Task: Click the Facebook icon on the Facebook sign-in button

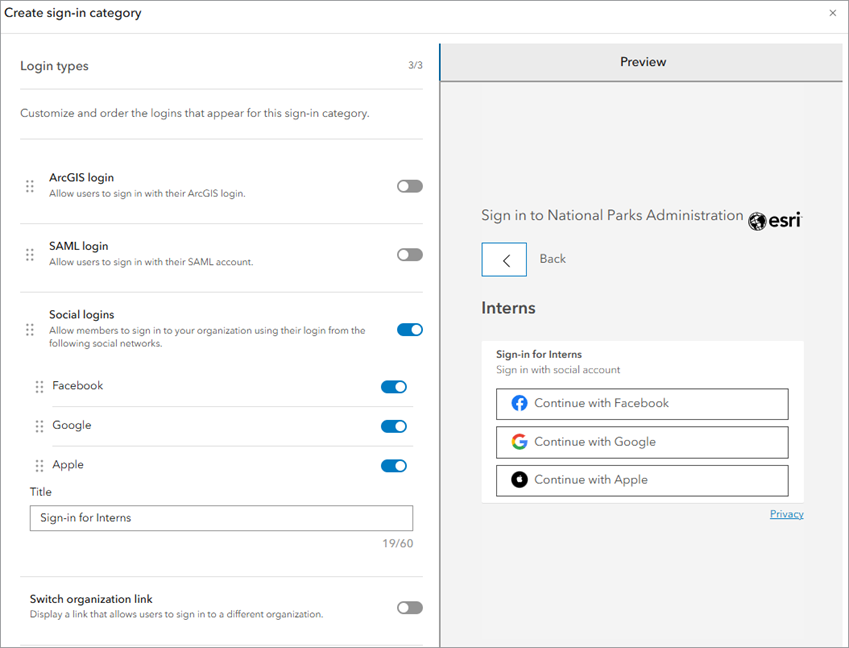Action: pos(518,403)
